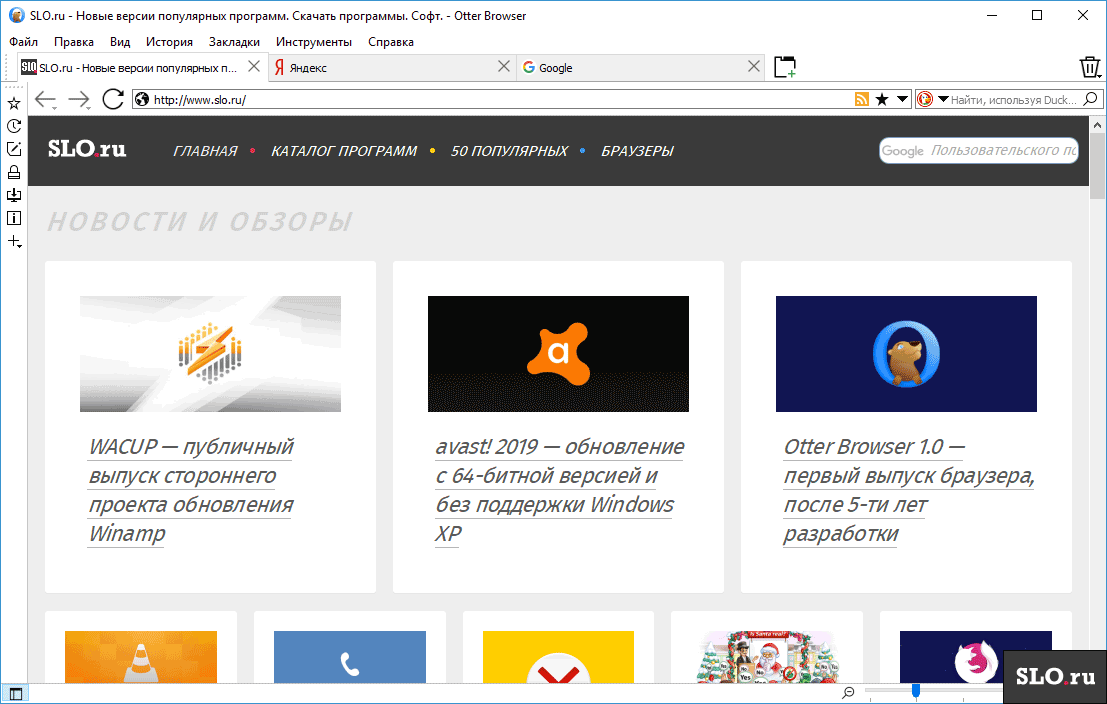Toggle sidebar panel button in status bar

click(16, 693)
